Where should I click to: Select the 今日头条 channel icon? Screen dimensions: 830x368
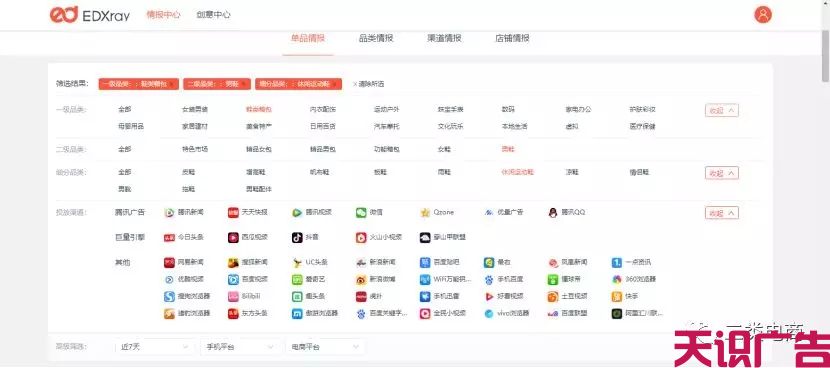(169, 238)
